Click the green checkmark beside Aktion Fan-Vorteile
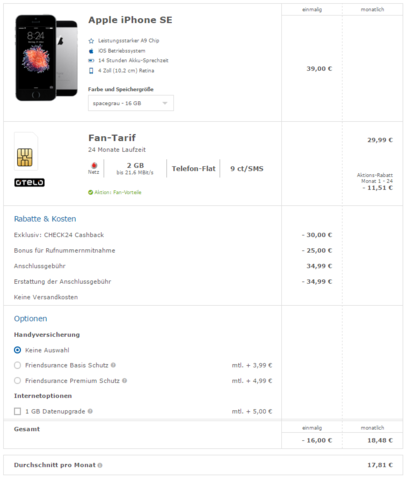The height and width of the screenshot is (480, 415). tap(90, 192)
